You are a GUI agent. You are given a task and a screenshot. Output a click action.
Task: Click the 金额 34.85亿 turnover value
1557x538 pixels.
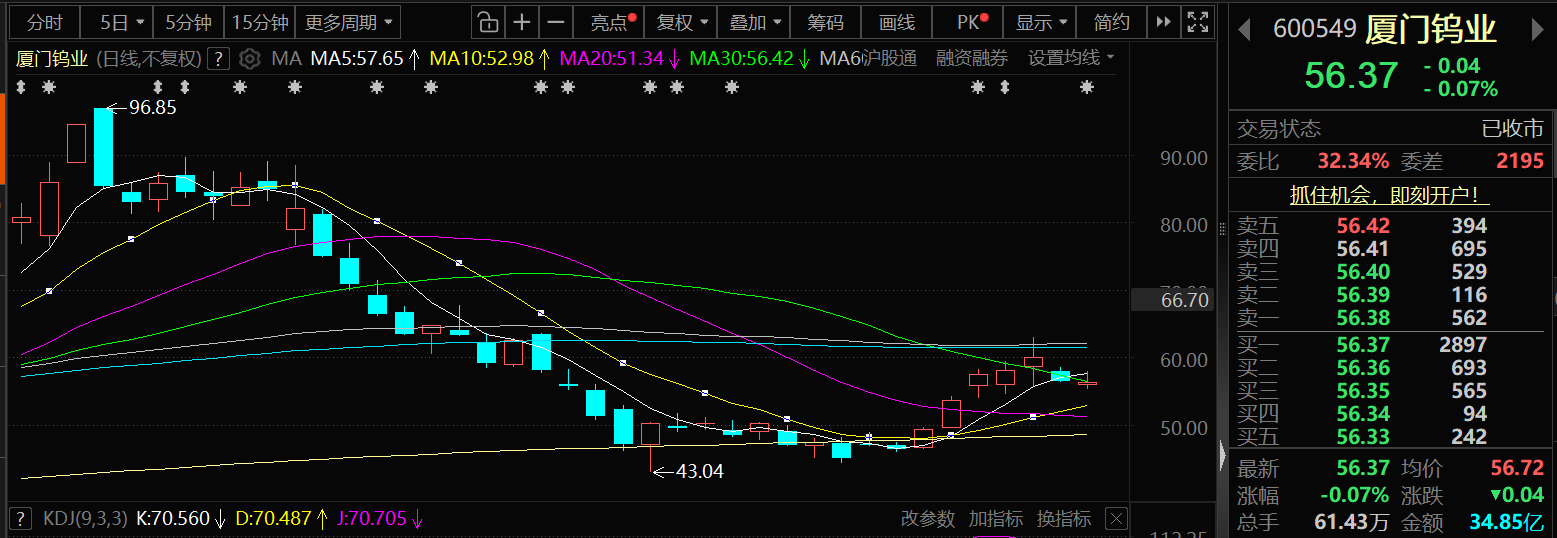click(x=1507, y=523)
